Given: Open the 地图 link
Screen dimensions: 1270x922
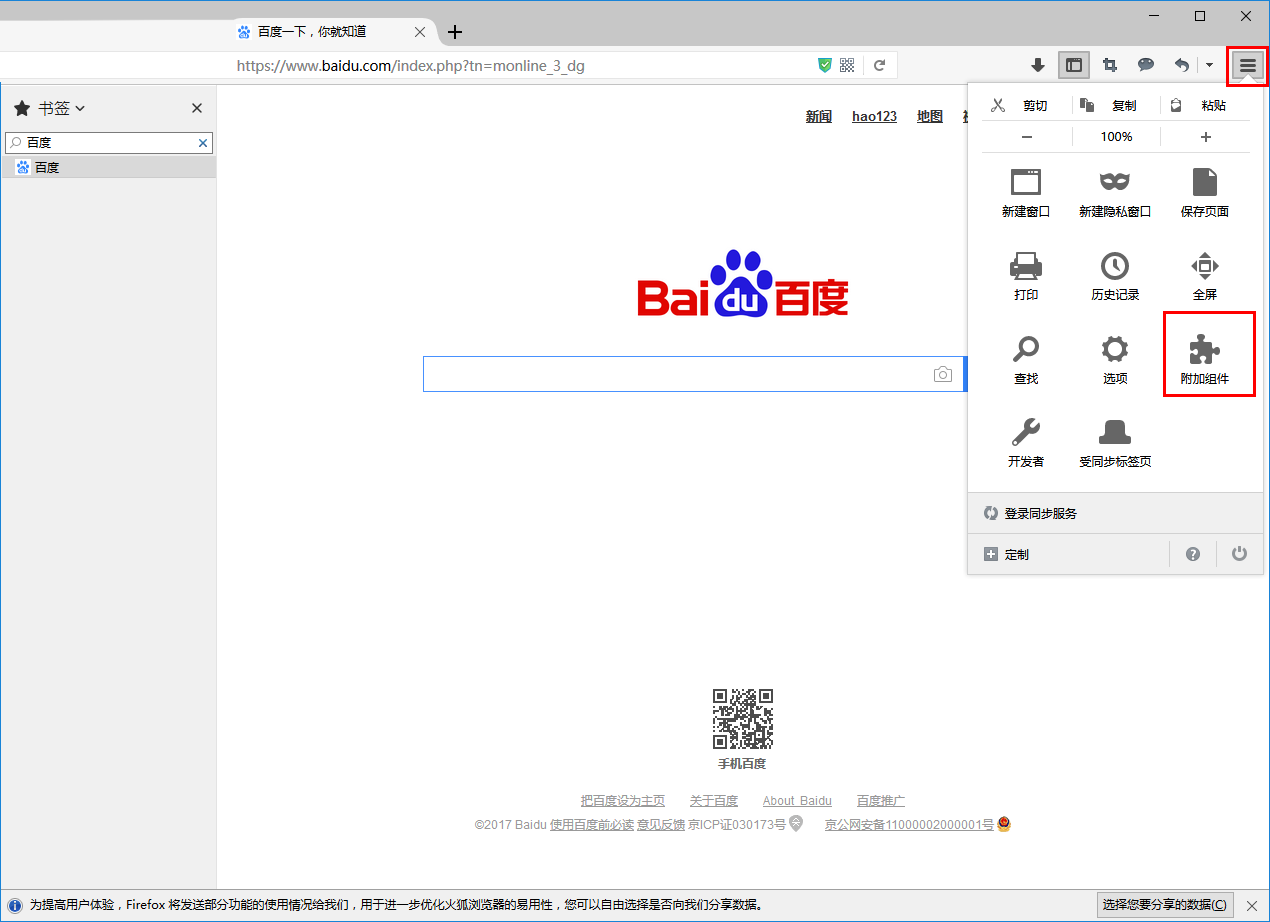Looking at the screenshot, I should [x=930, y=117].
